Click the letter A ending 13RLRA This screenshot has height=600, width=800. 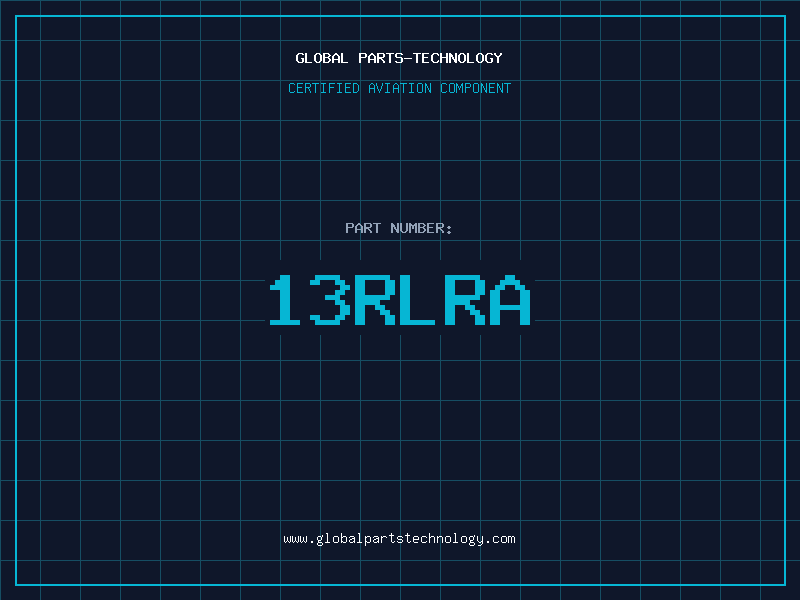coord(510,300)
